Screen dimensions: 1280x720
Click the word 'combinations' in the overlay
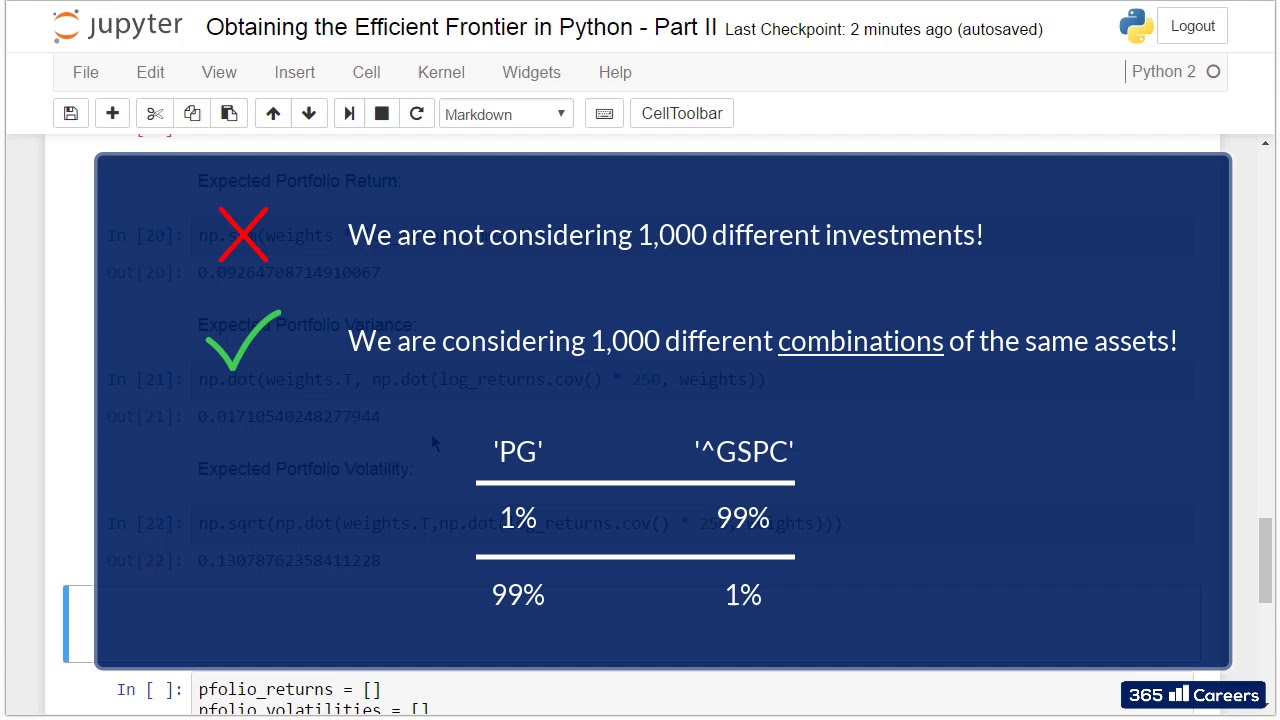coord(860,341)
